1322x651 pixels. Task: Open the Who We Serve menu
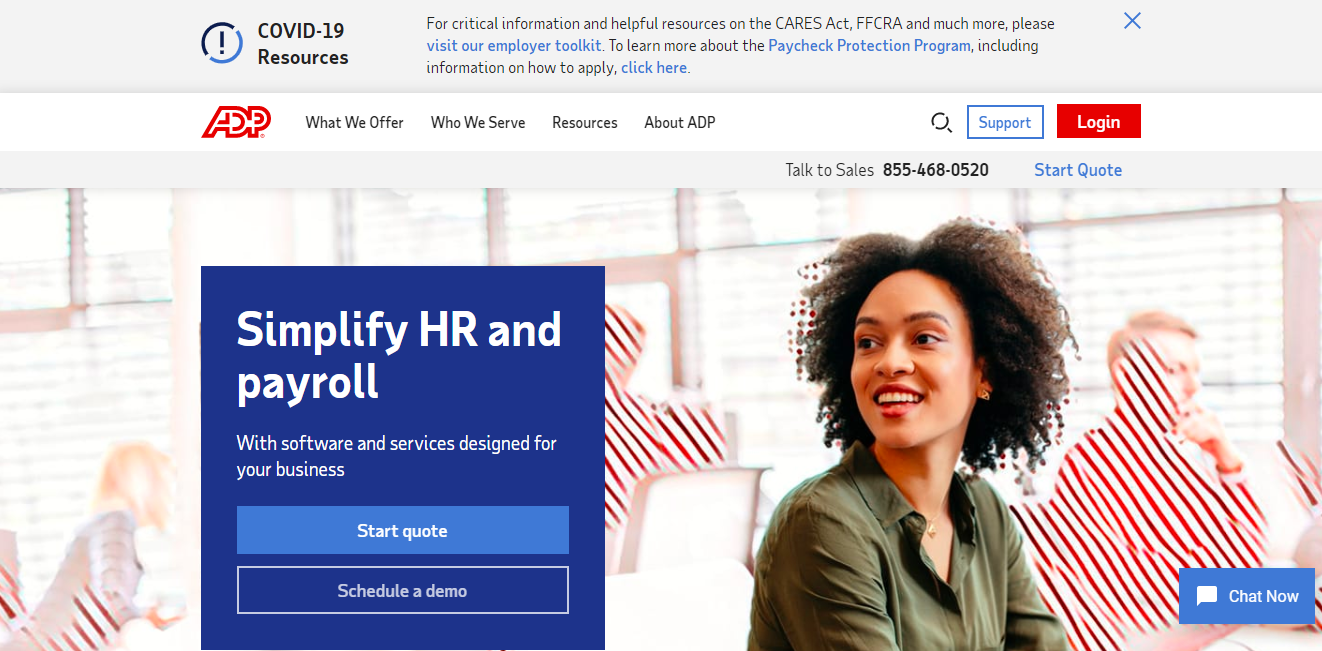[477, 122]
